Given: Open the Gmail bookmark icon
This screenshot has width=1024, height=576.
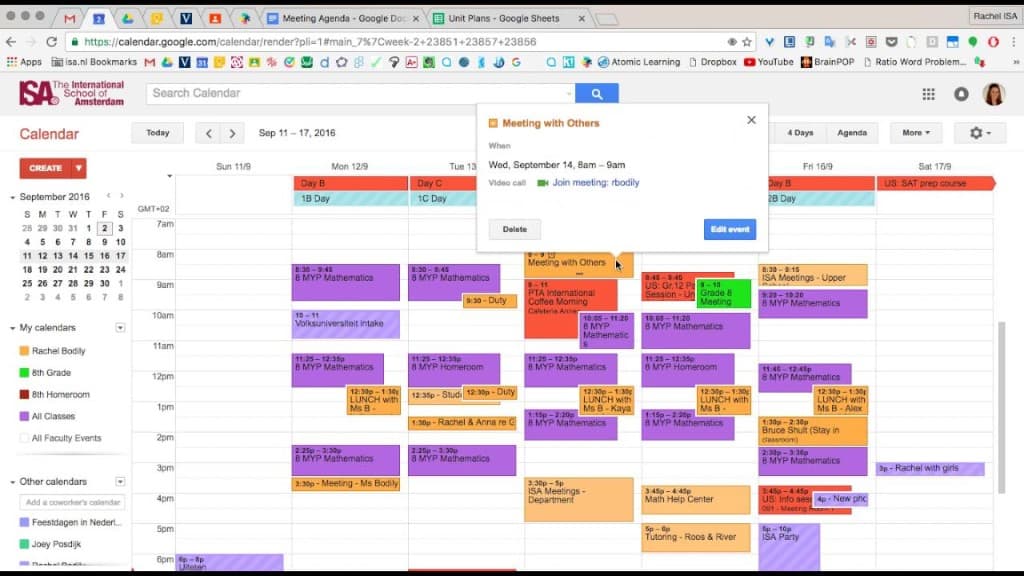Looking at the screenshot, I should click(x=150, y=62).
